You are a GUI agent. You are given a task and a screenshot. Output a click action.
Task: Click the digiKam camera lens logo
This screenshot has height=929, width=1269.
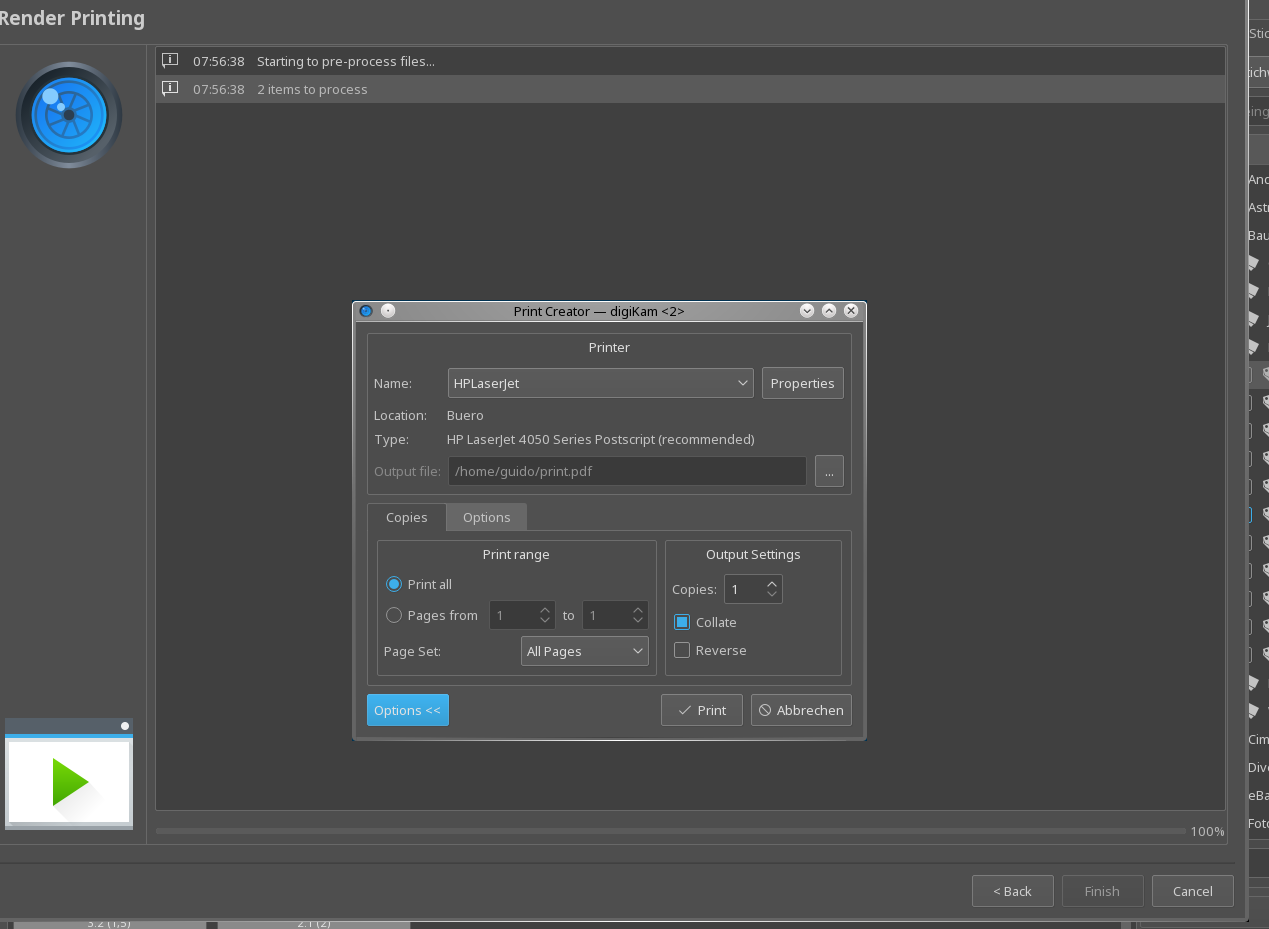69,115
